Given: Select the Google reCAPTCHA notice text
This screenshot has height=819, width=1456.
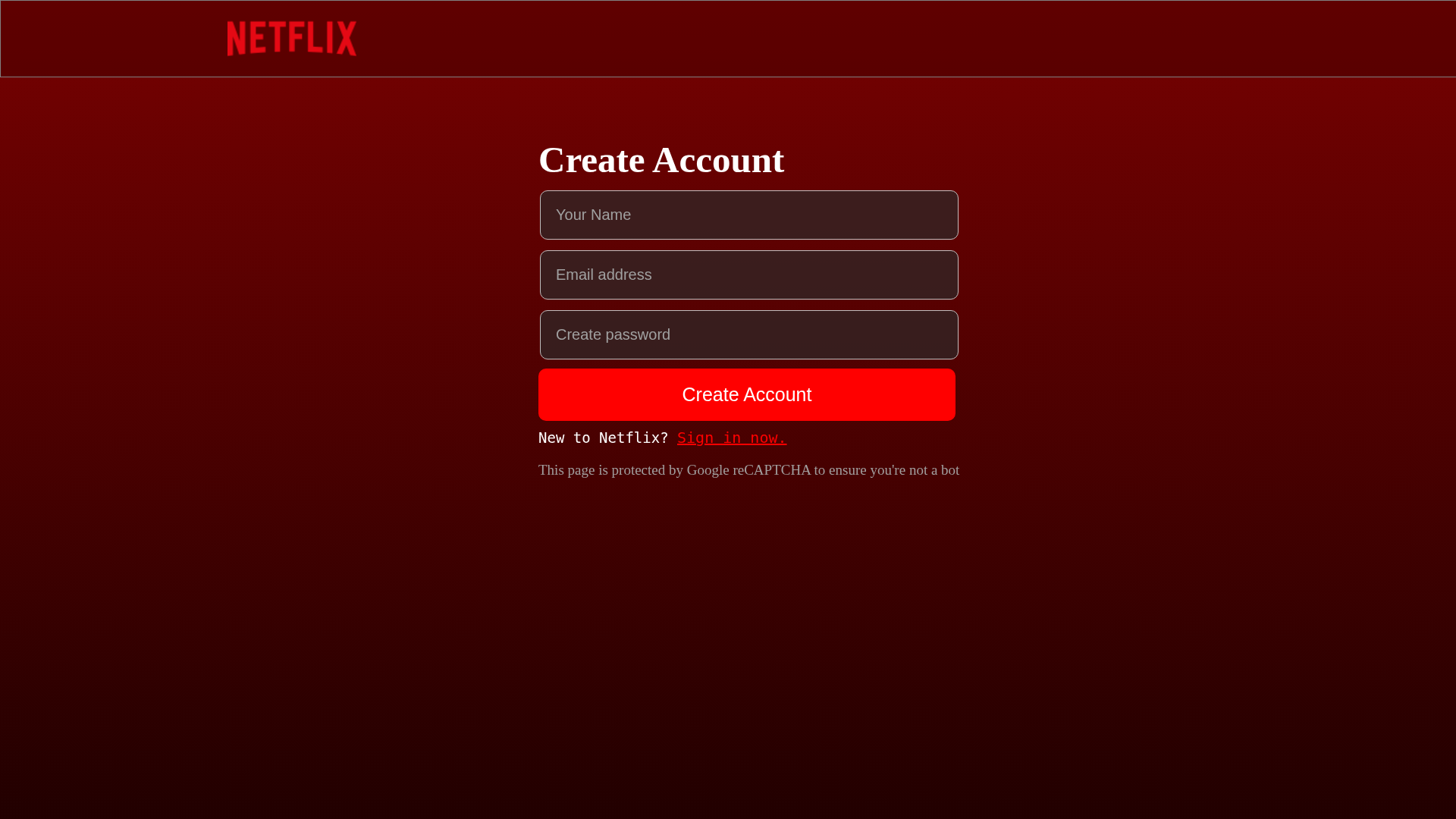Looking at the screenshot, I should pos(748,470).
